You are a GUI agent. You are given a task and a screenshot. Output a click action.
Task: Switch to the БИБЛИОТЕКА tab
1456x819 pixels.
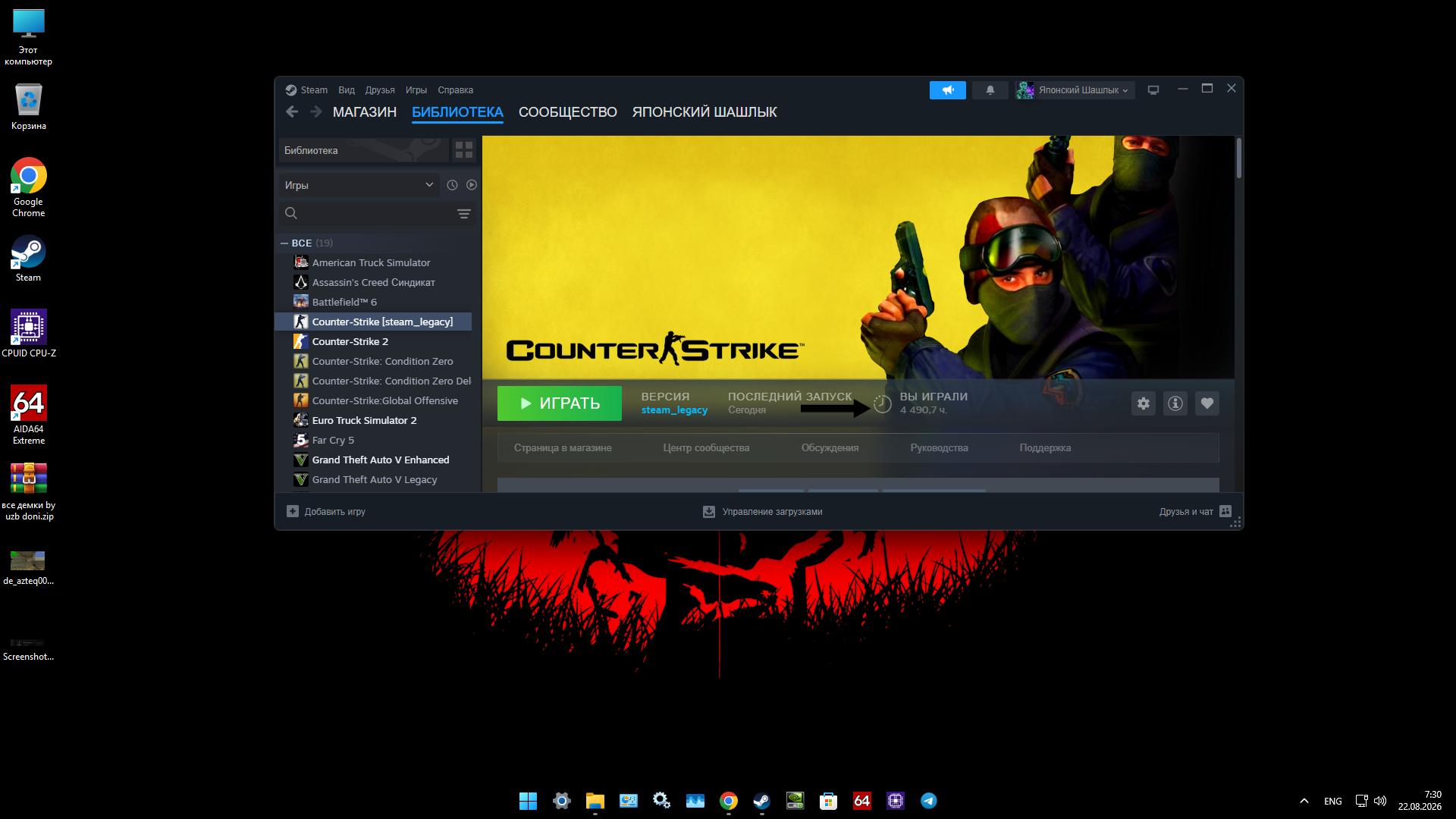[x=457, y=112]
